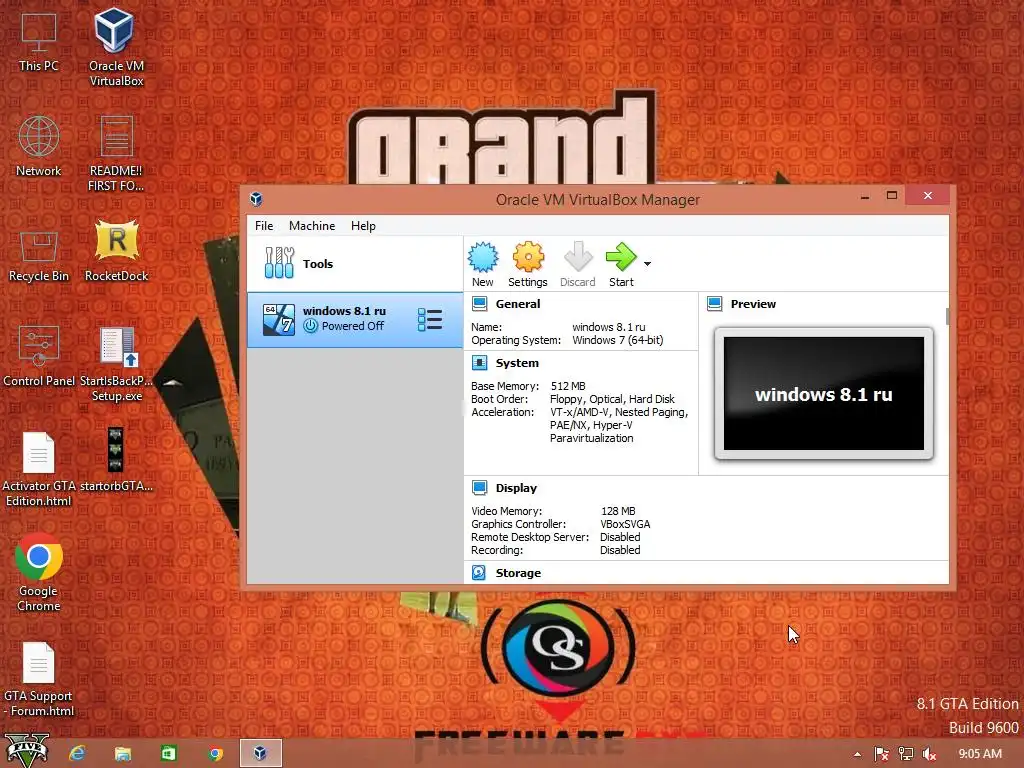Click the 'VBoxSVGA' graphics controller value
Screen dimensions: 1024x768
625,524
